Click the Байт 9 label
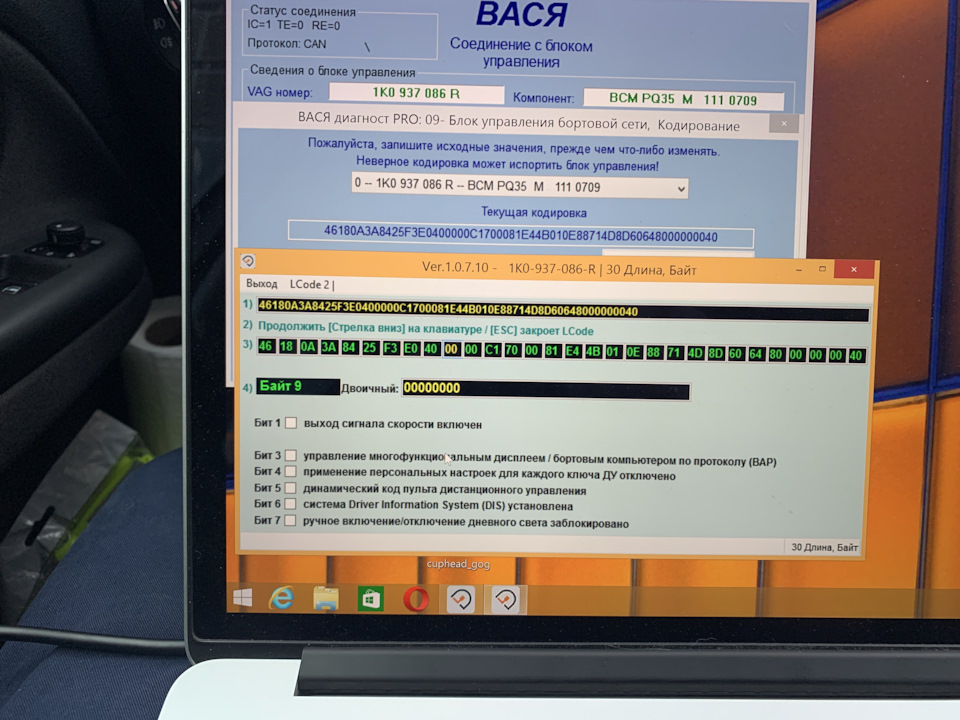The image size is (960, 720). 298,386
